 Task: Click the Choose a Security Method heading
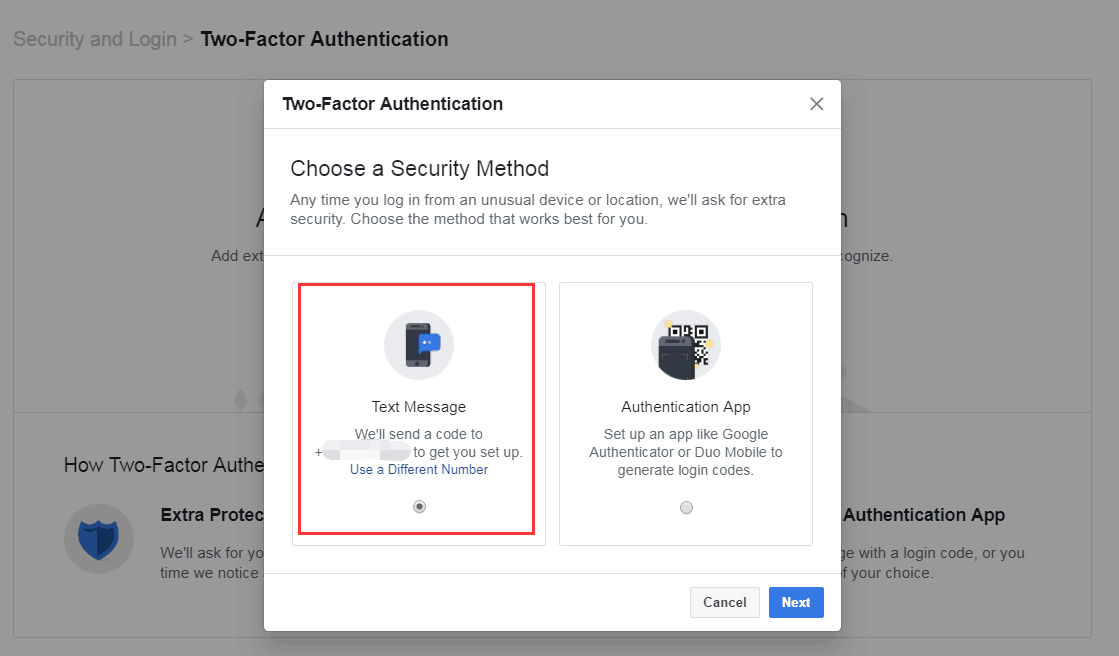tap(419, 168)
